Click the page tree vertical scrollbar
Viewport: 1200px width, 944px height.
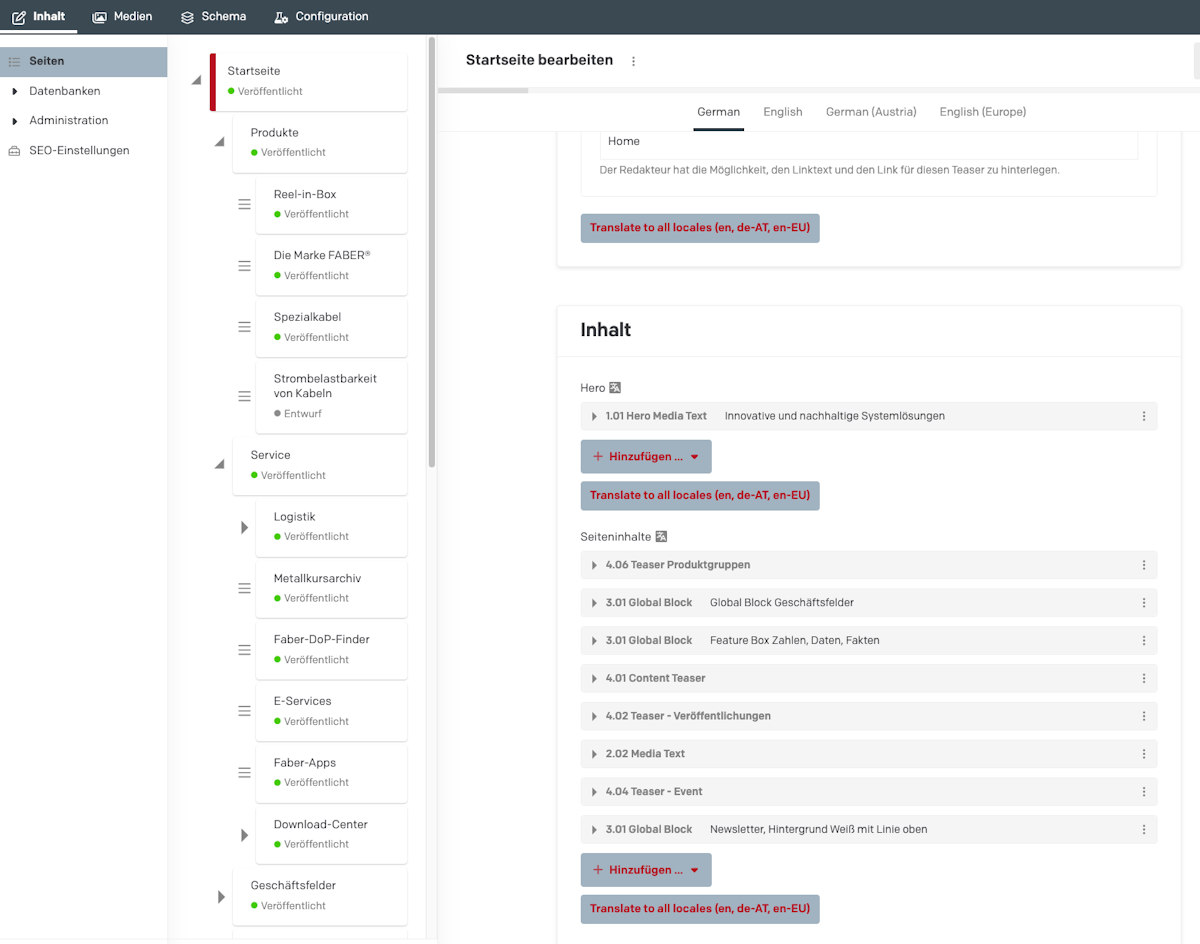(x=432, y=252)
